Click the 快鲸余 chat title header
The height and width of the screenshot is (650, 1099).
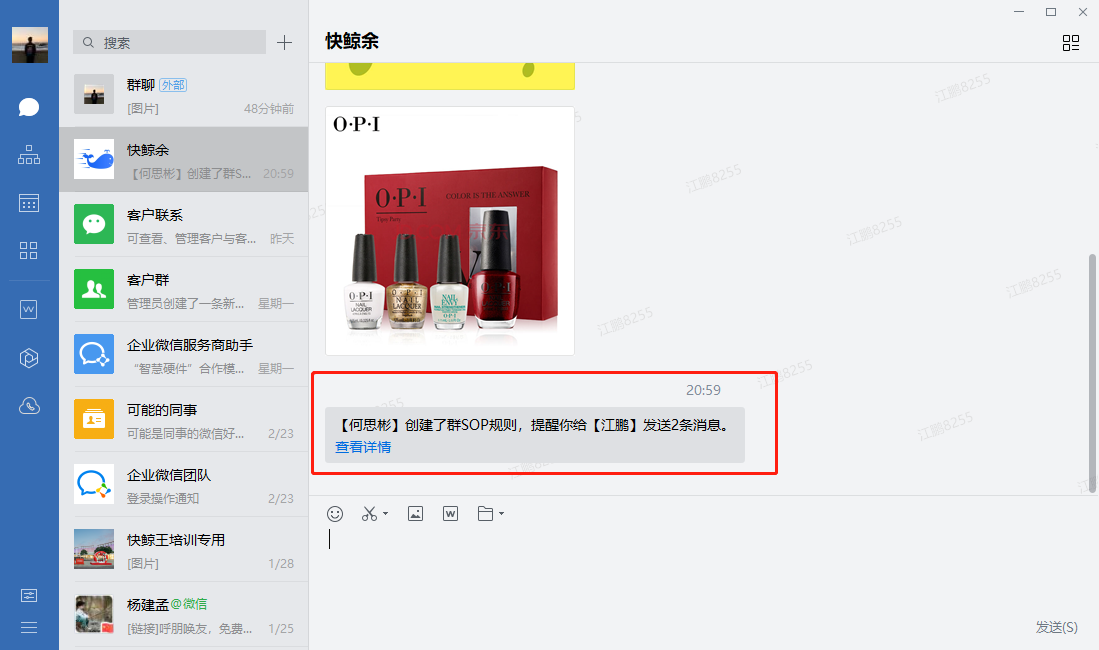[352, 41]
